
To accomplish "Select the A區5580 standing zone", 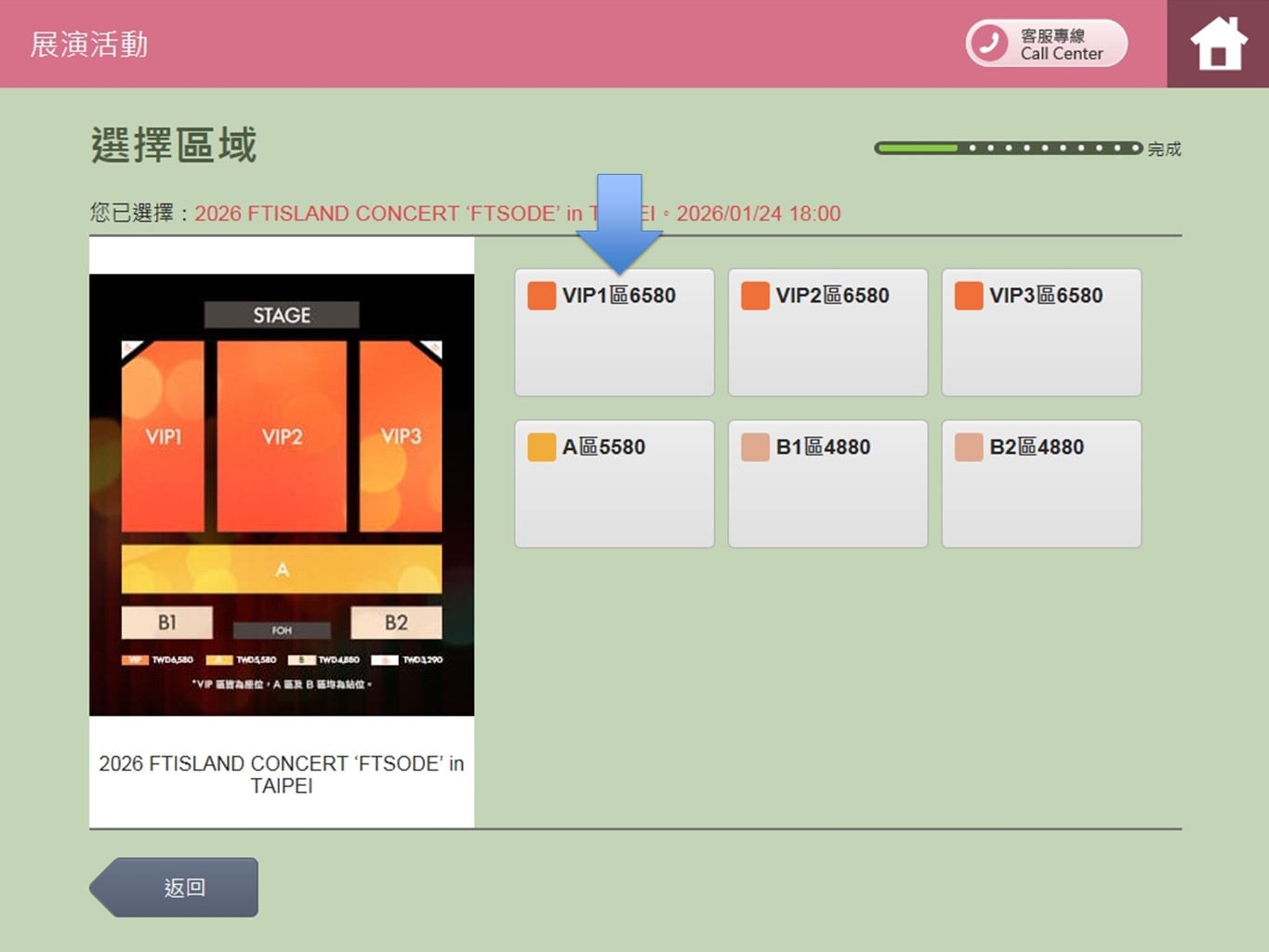I will click(x=614, y=483).
